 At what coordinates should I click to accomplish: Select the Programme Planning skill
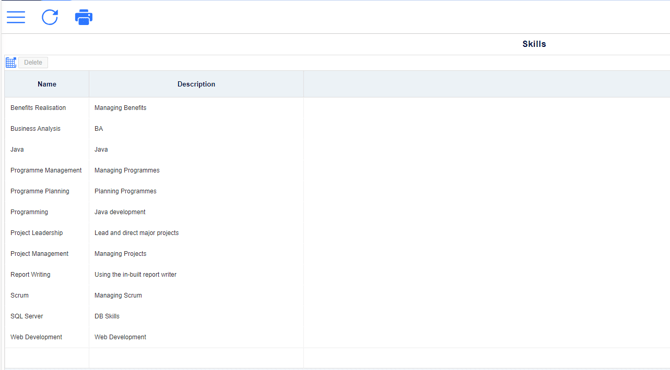(x=40, y=191)
